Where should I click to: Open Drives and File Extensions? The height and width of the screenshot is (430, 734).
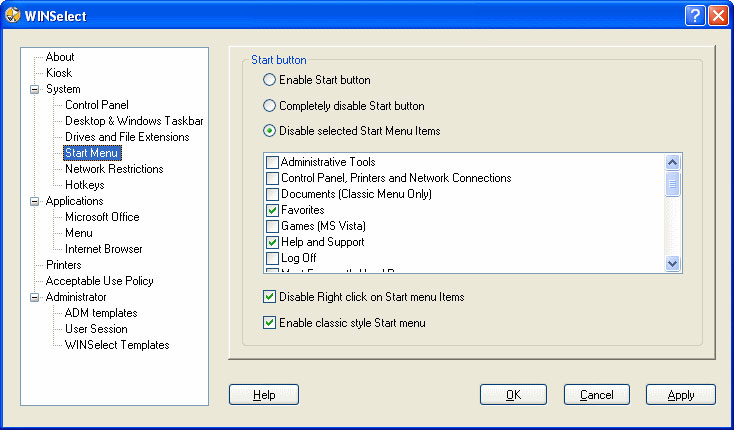coord(127,137)
